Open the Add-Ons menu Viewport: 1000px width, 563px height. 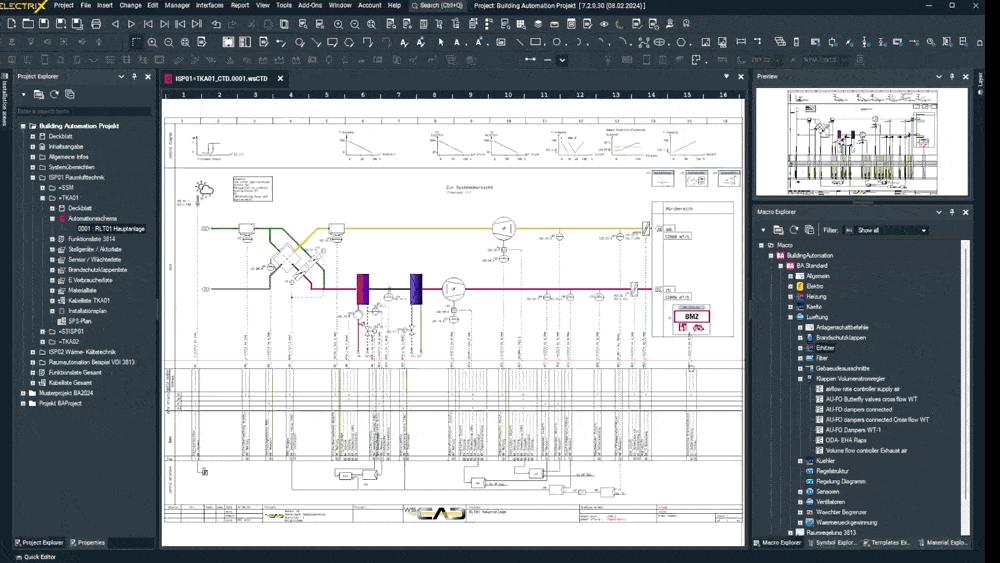coord(310,5)
